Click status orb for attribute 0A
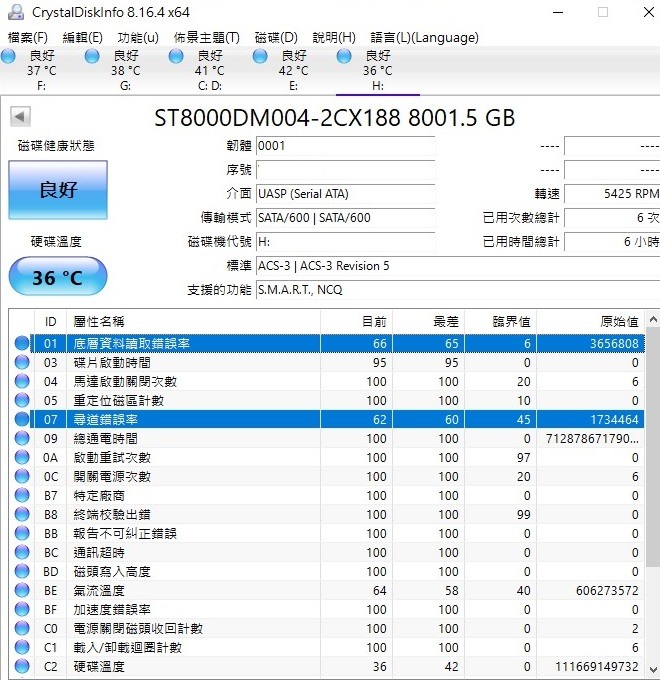The image size is (660, 680). pos(22,457)
